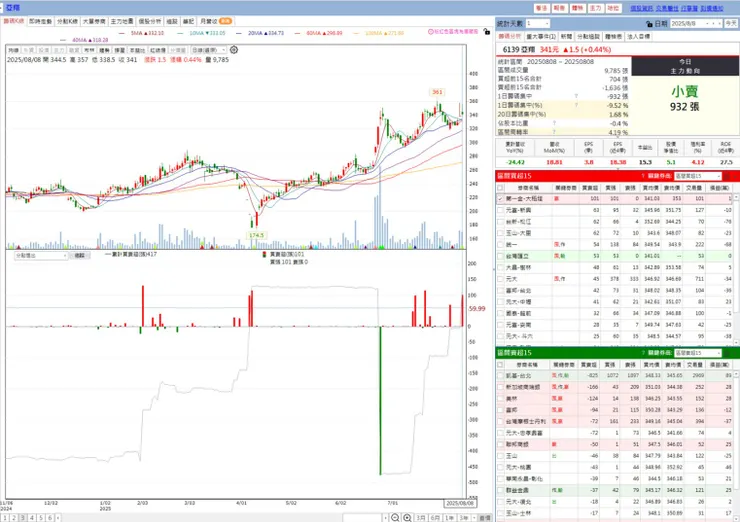Open 關鍵券商 dropdown in green sell header
Image resolution: width=740 pixels, height=522 pixels.
pos(698,353)
